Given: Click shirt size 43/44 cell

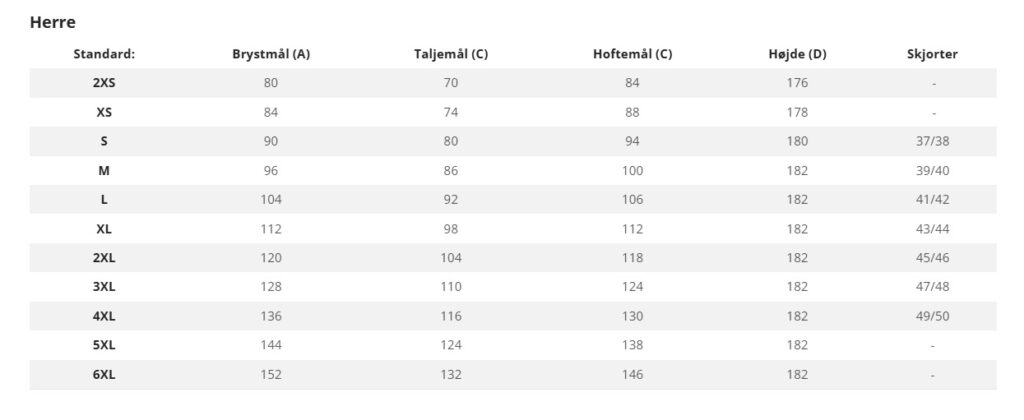Looking at the screenshot, I should pyautogui.click(x=932, y=229).
